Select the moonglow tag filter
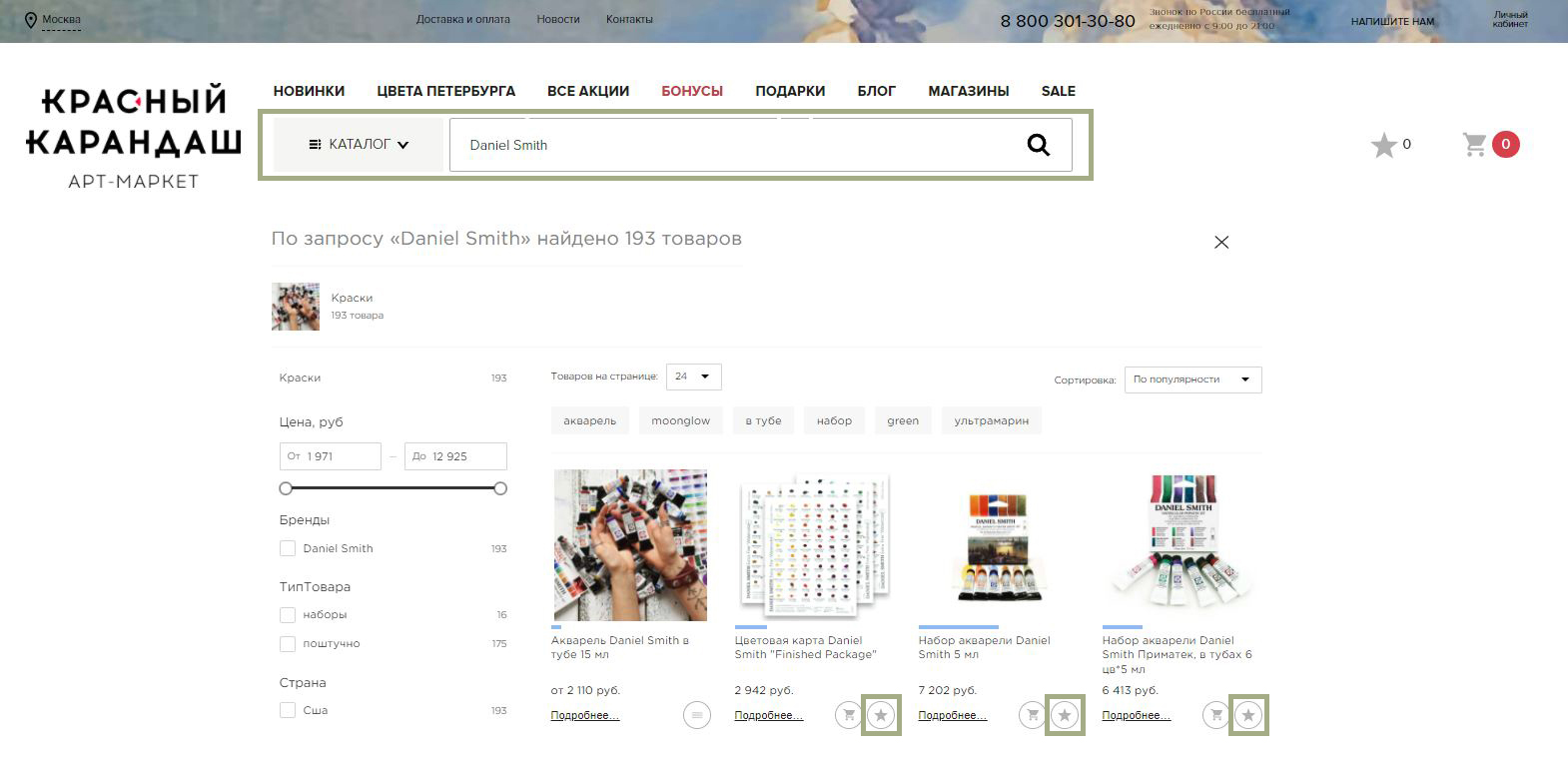The height and width of the screenshot is (760, 1568). [681, 420]
